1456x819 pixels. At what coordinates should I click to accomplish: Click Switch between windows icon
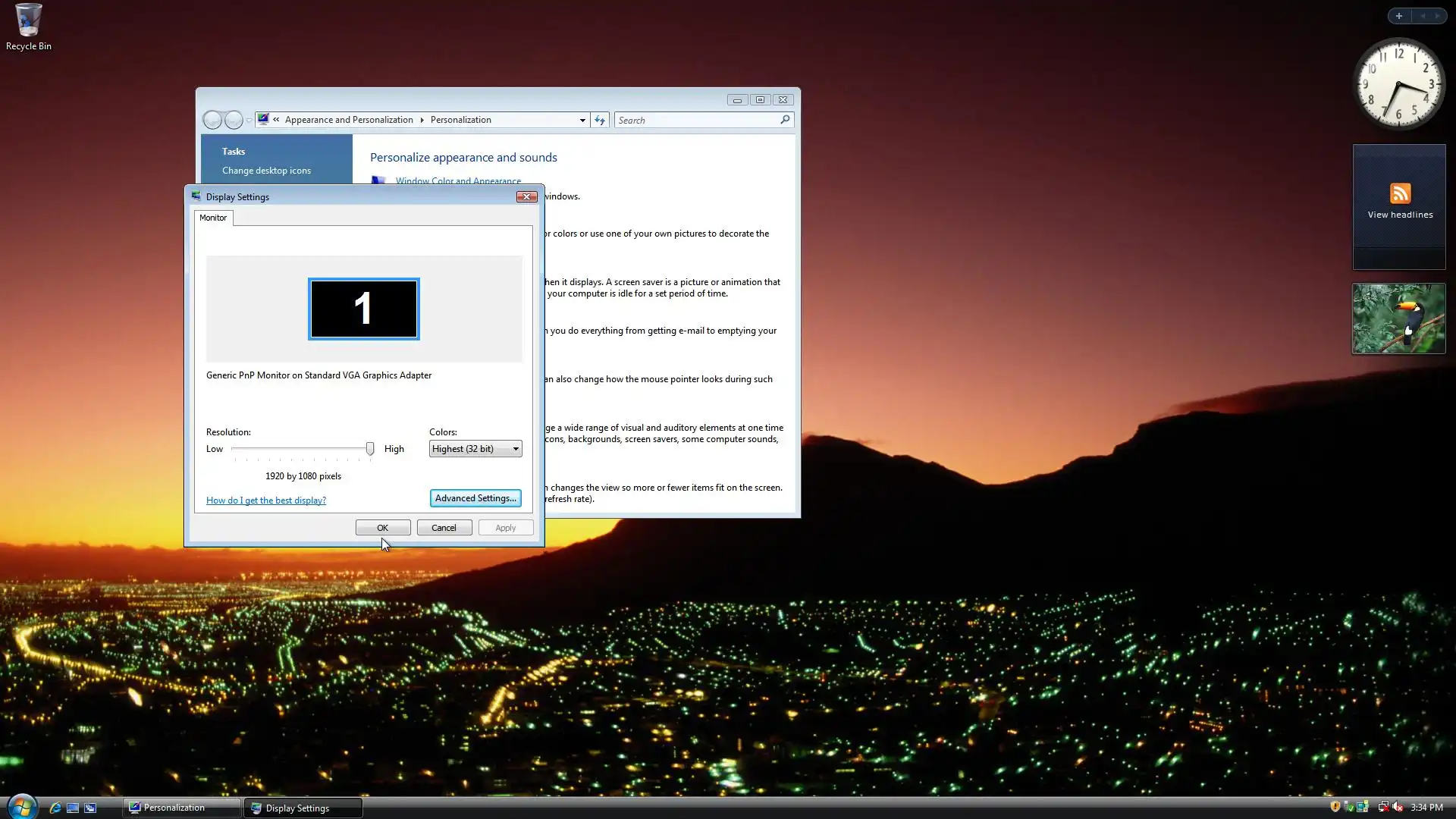[x=90, y=808]
